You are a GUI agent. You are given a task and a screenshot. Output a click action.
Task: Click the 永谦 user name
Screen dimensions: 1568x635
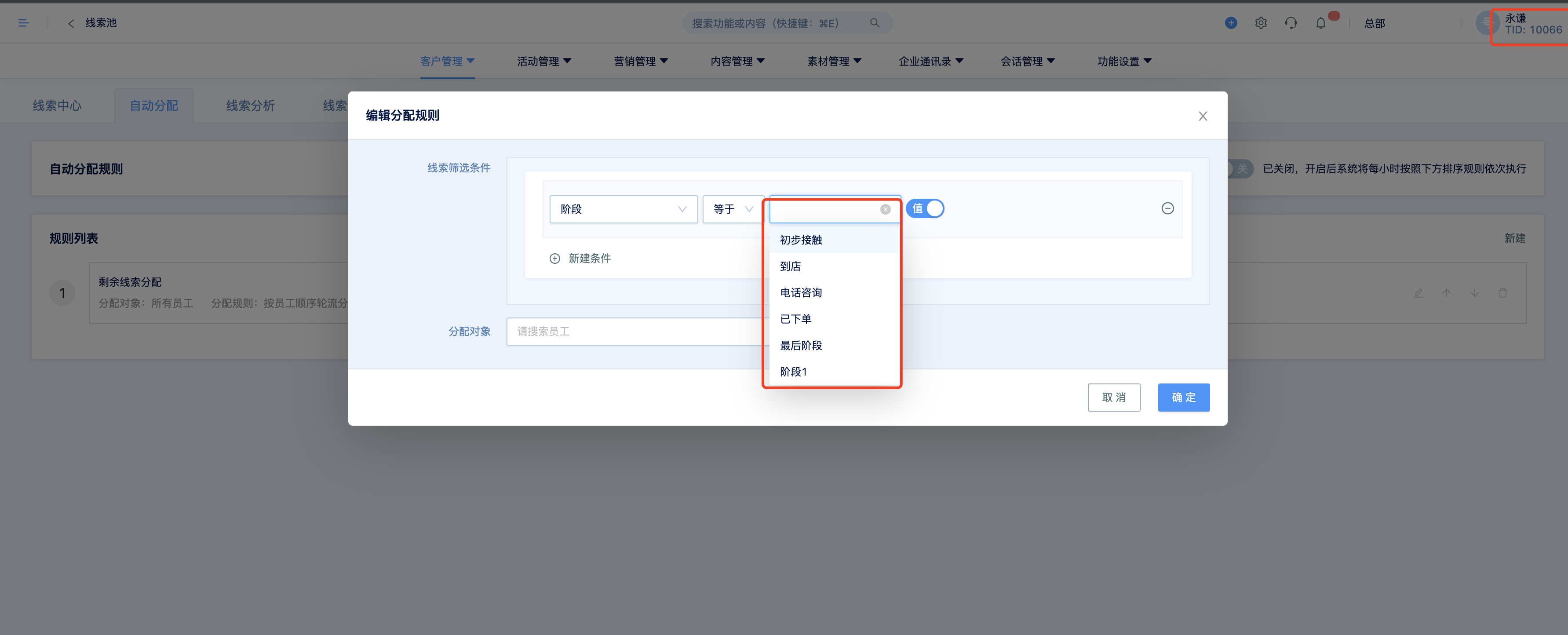tap(1515, 18)
